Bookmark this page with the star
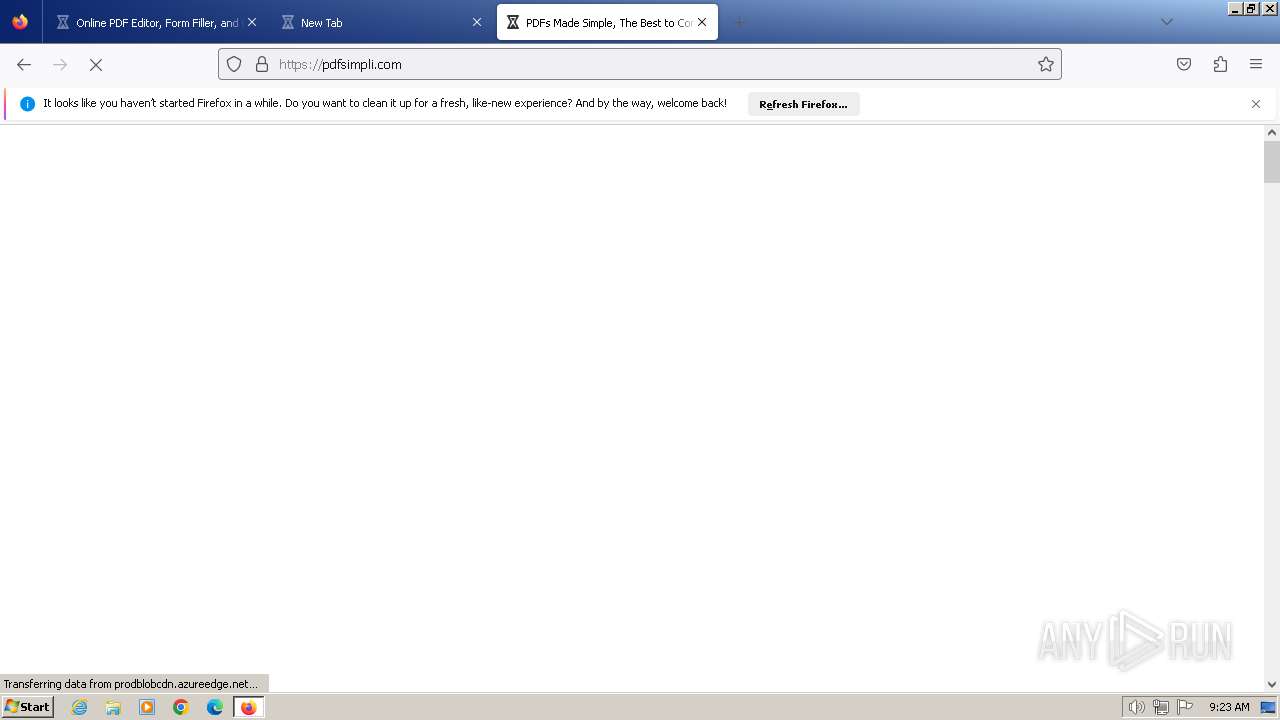The height and width of the screenshot is (720, 1280). tap(1046, 64)
